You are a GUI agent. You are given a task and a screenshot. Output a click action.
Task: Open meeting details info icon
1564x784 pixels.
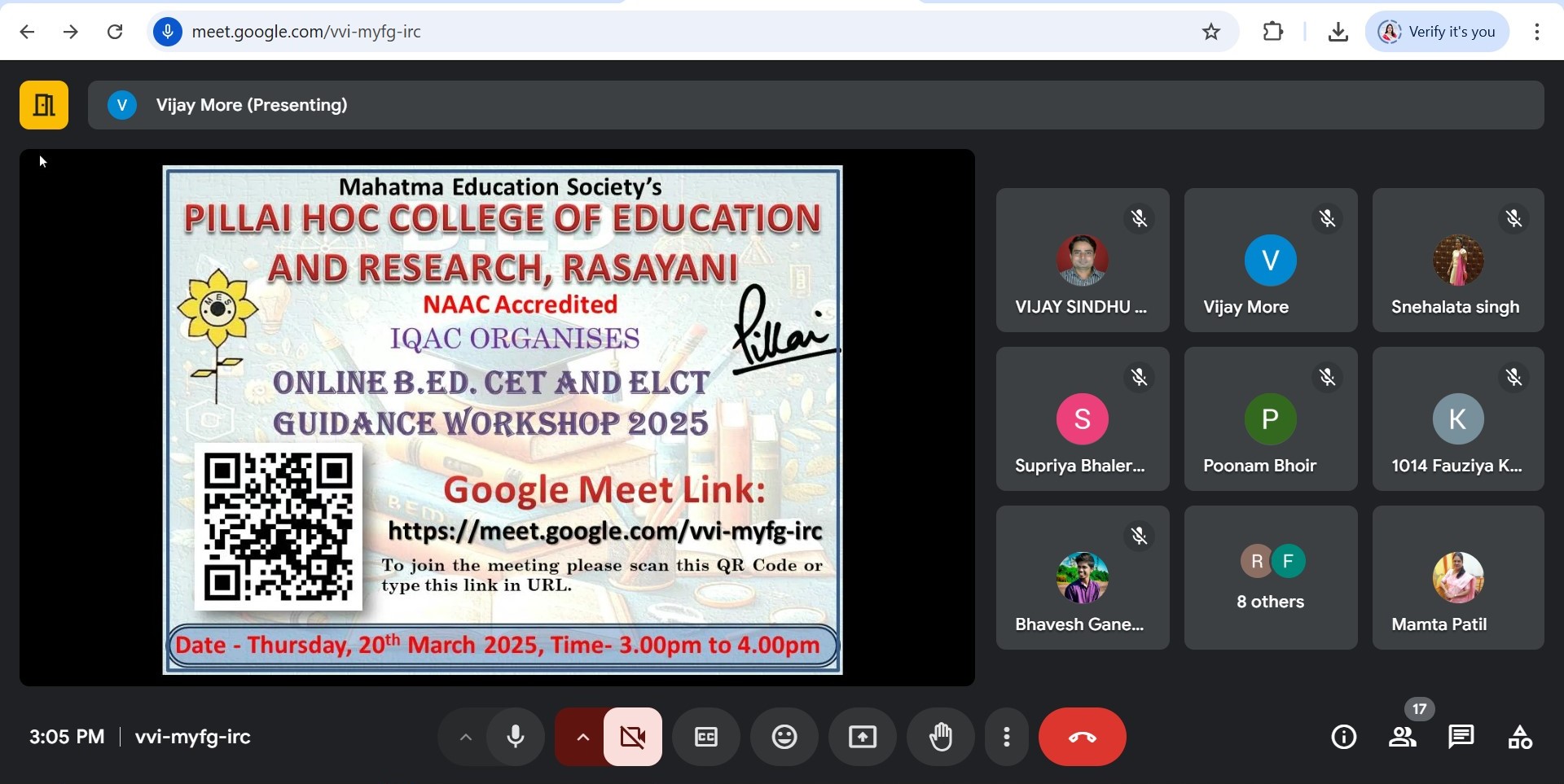(x=1343, y=738)
